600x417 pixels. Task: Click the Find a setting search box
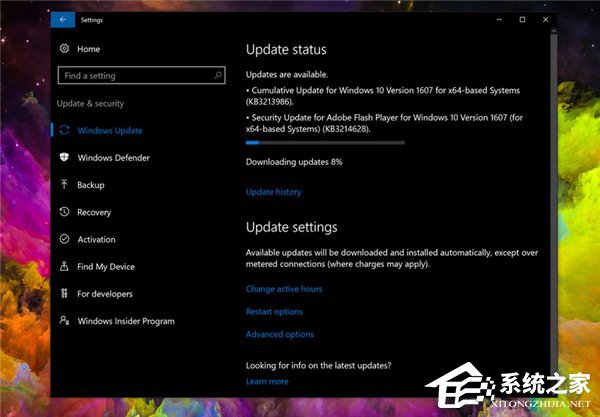coord(142,75)
